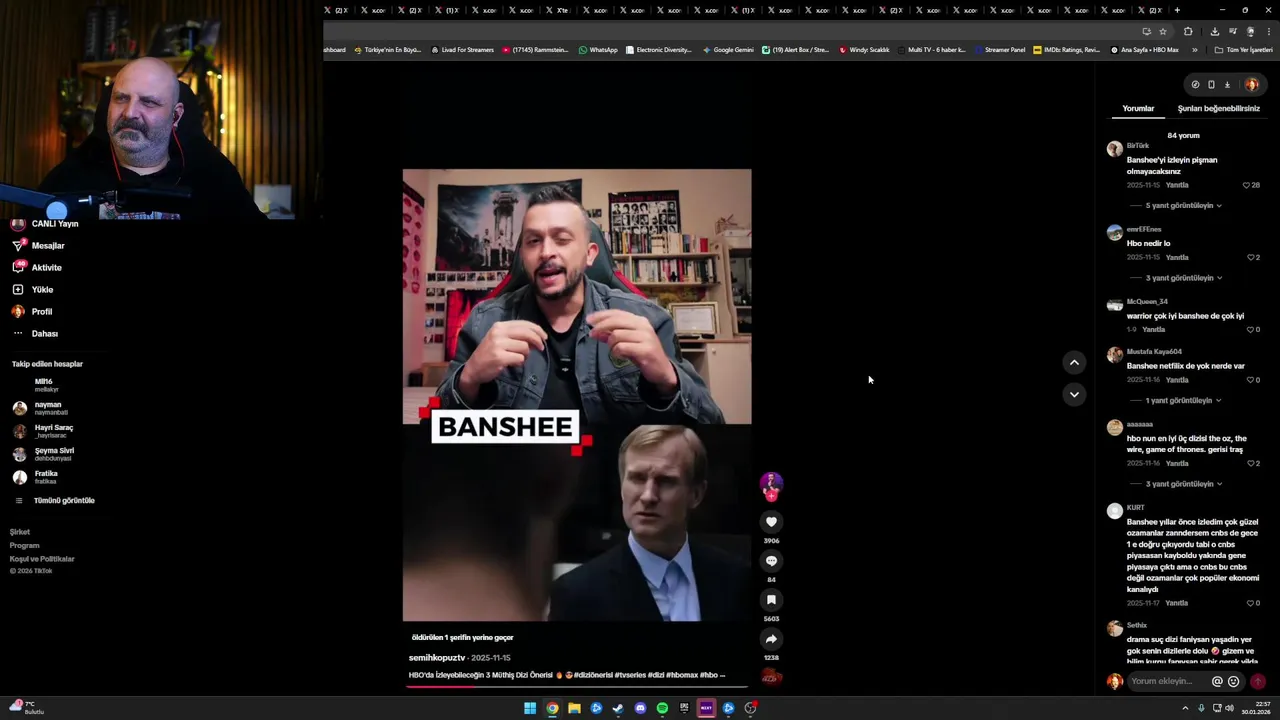Reply to BirTürk's comment with Yanıtla
Image resolution: width=1280 pixels, height=720 pixels.
[1177, 185]
